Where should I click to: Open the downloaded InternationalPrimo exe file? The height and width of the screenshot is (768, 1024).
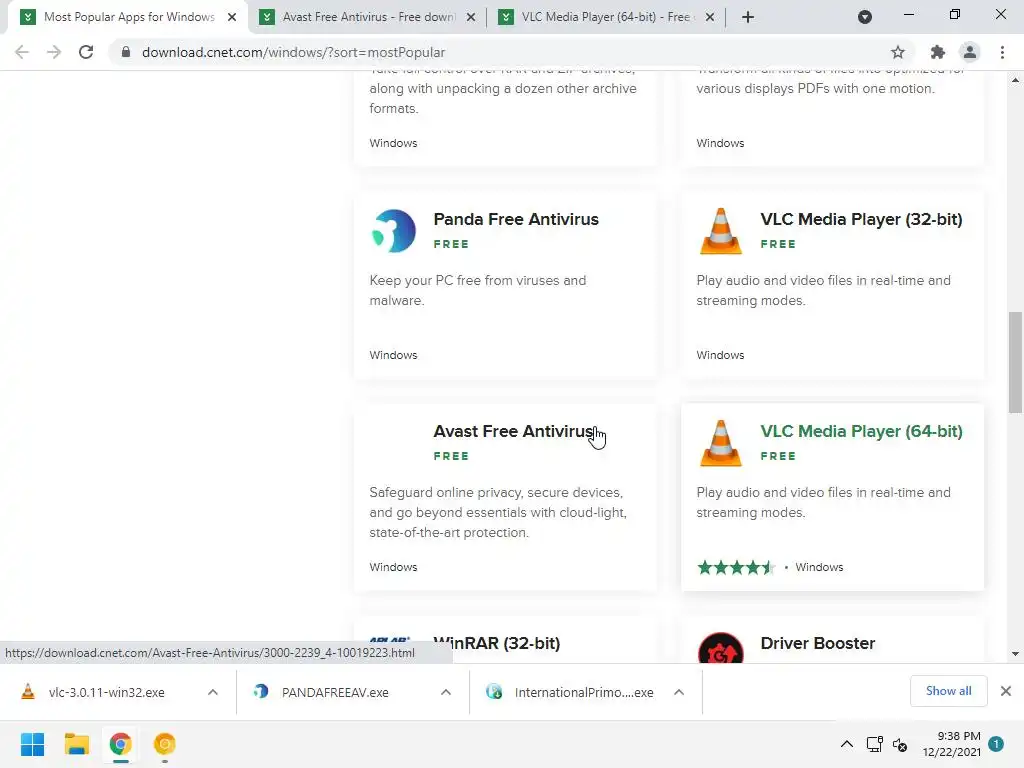click(x=583, y=692)
